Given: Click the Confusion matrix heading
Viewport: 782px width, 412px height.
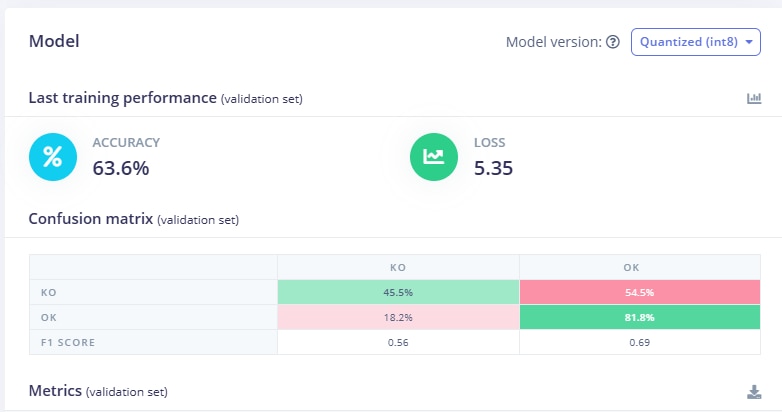Looking at the screenshot, I should 90,218.
